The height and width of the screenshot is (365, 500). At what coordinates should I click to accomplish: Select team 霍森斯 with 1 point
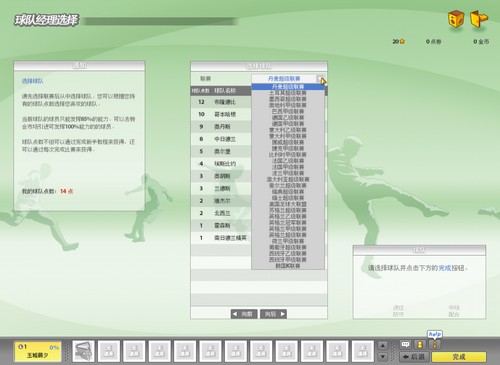(221, 225)
